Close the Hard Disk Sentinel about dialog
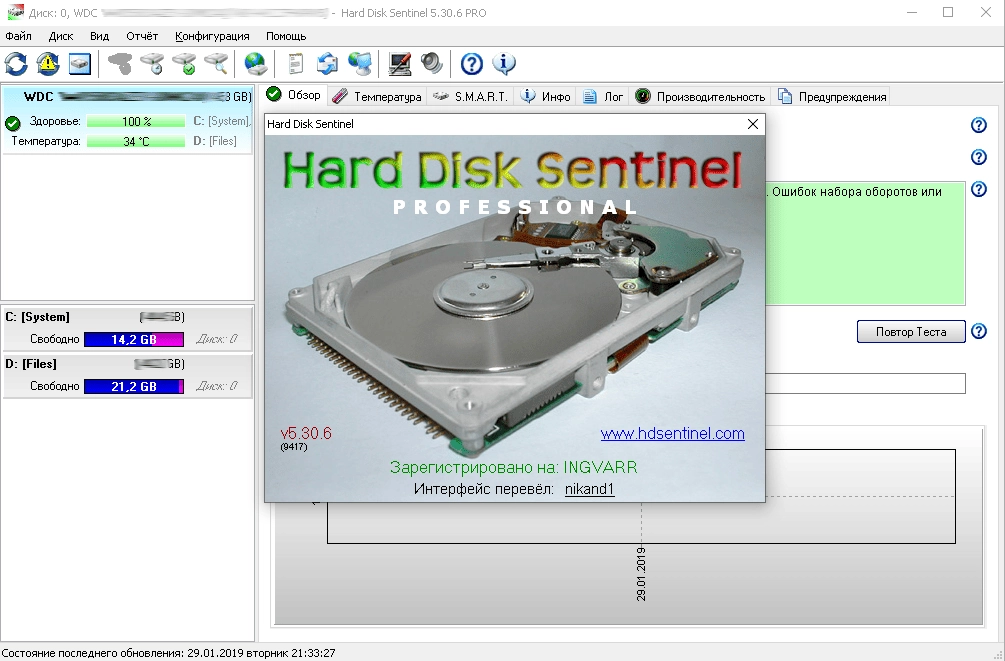Screen dimensions: 1005x661 pyautogui.click(x=753, y=124)
